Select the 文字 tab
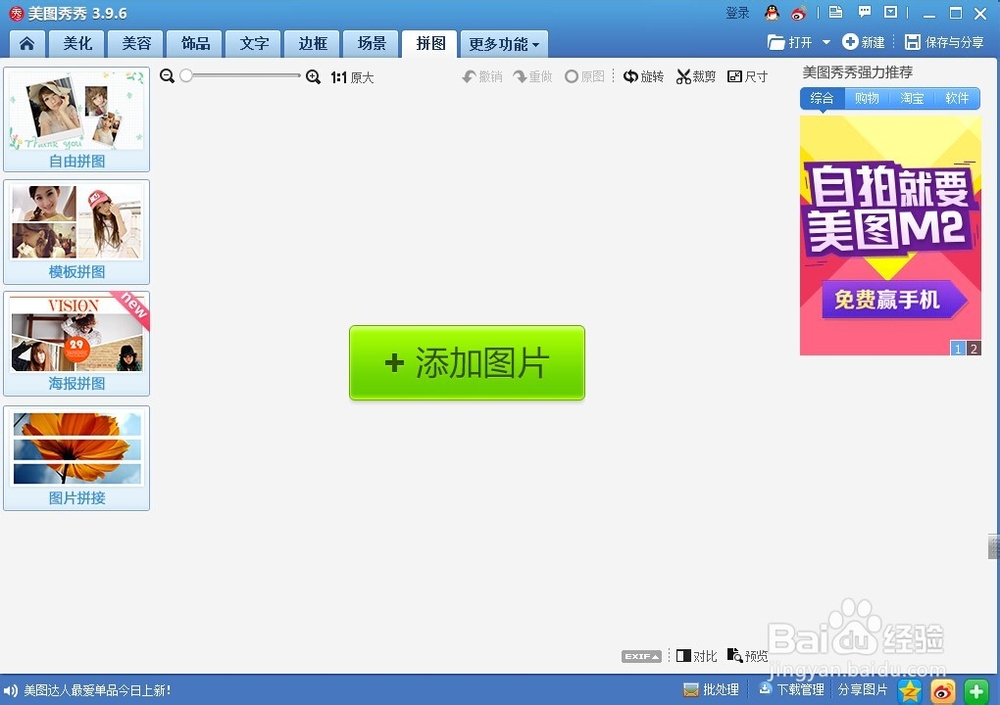Viewport: 1000px width, 705px height. tap(254, 43)
